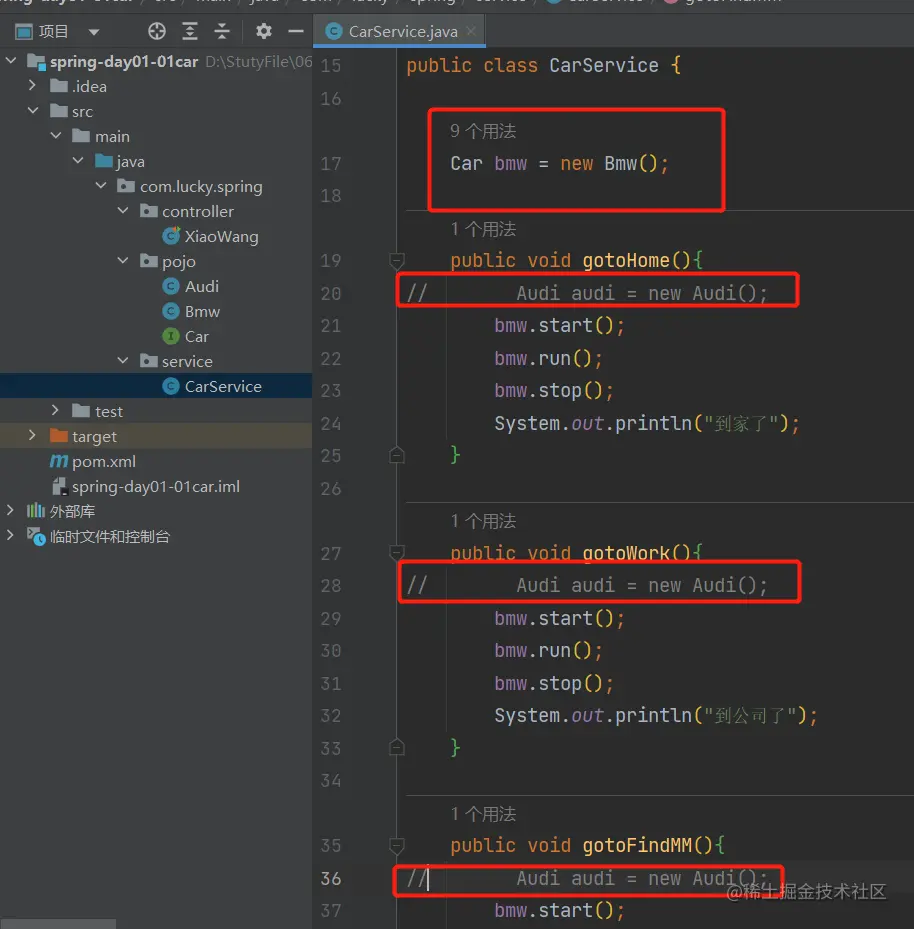Collapse the controller package
The image size is (914, 929).
click(x=123, y=211)
